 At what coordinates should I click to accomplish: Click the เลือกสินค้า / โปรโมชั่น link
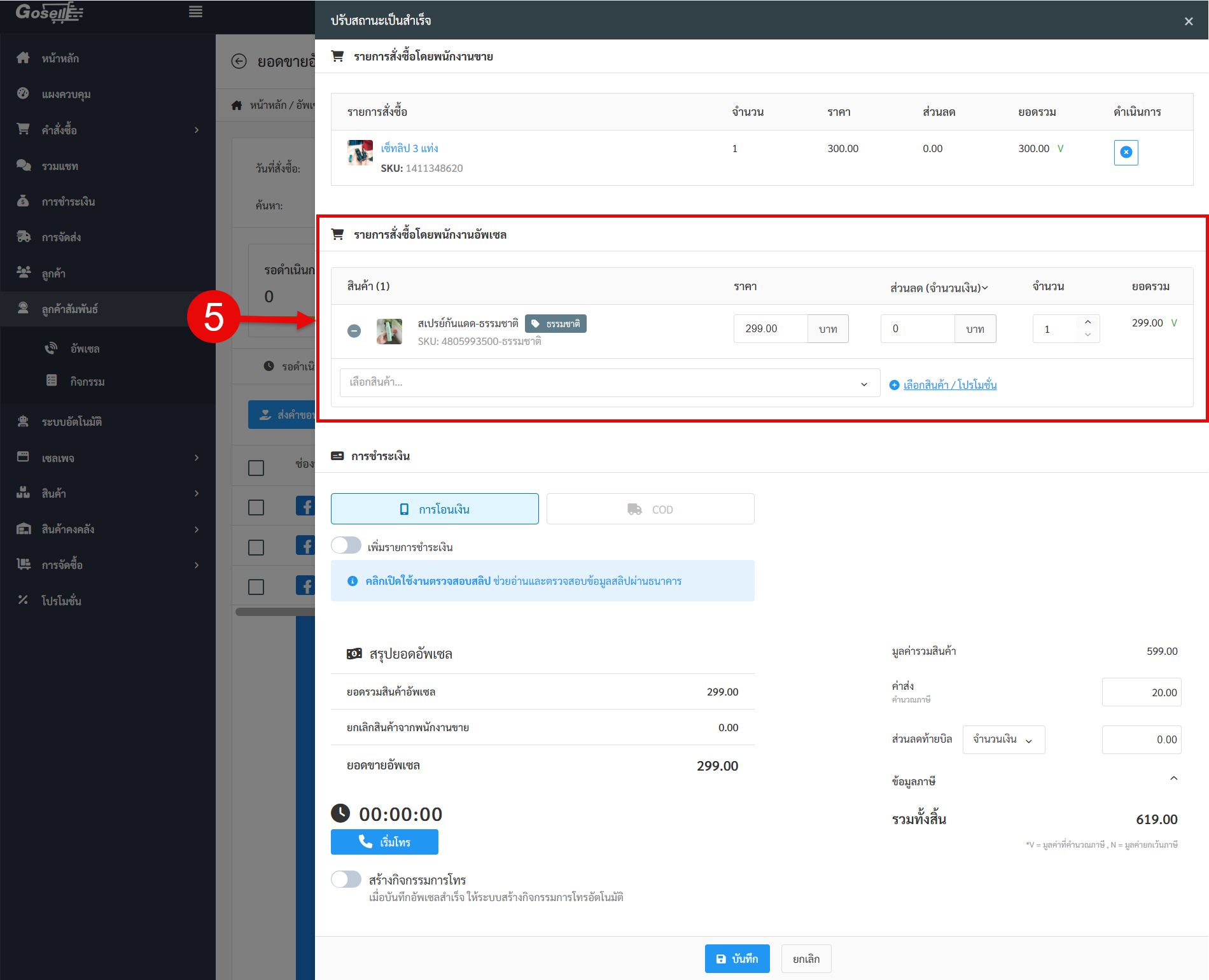coord(950,385)
